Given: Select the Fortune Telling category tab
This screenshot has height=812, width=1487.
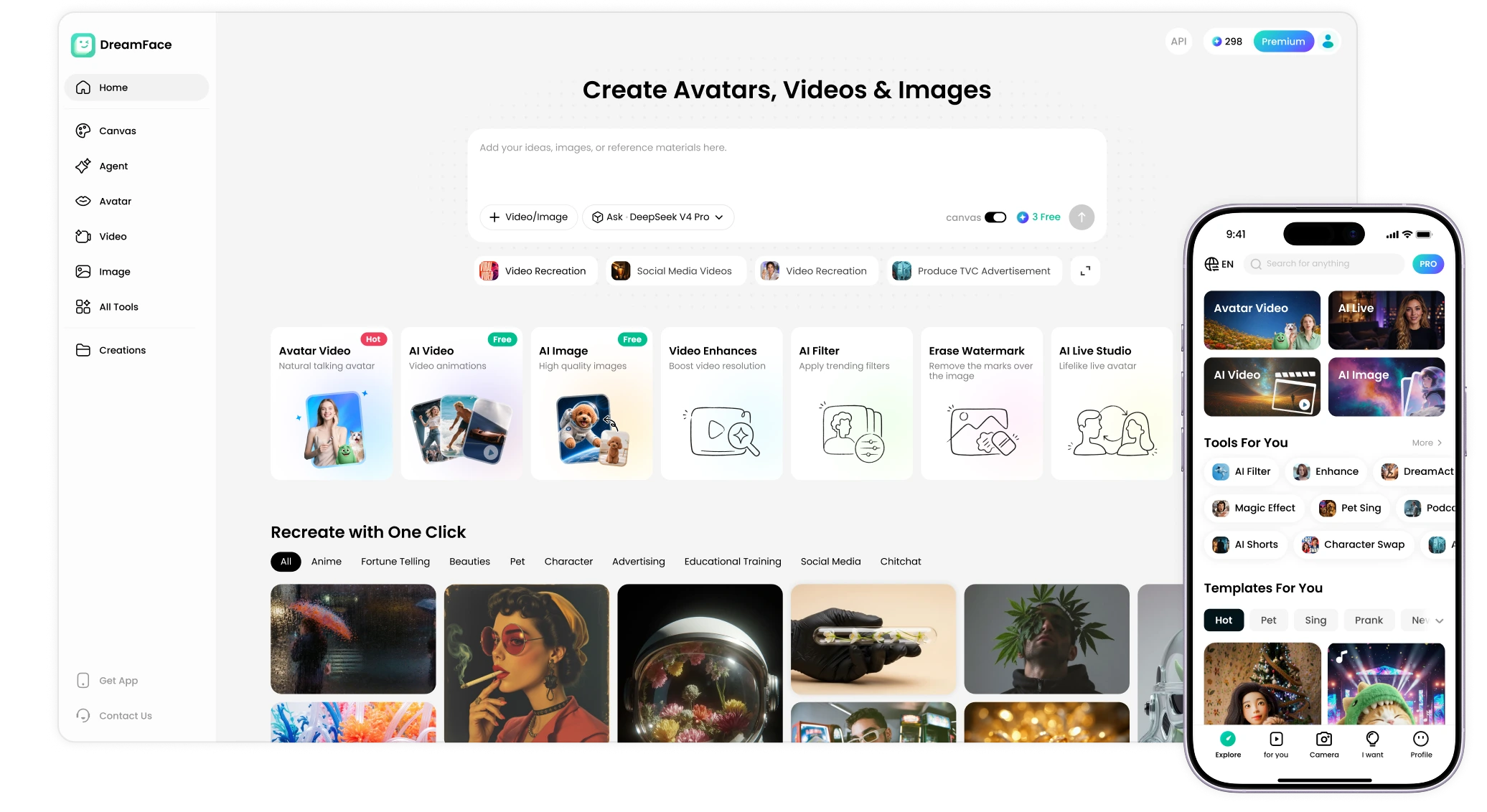Looking at the screenshot, I should 395,561.
